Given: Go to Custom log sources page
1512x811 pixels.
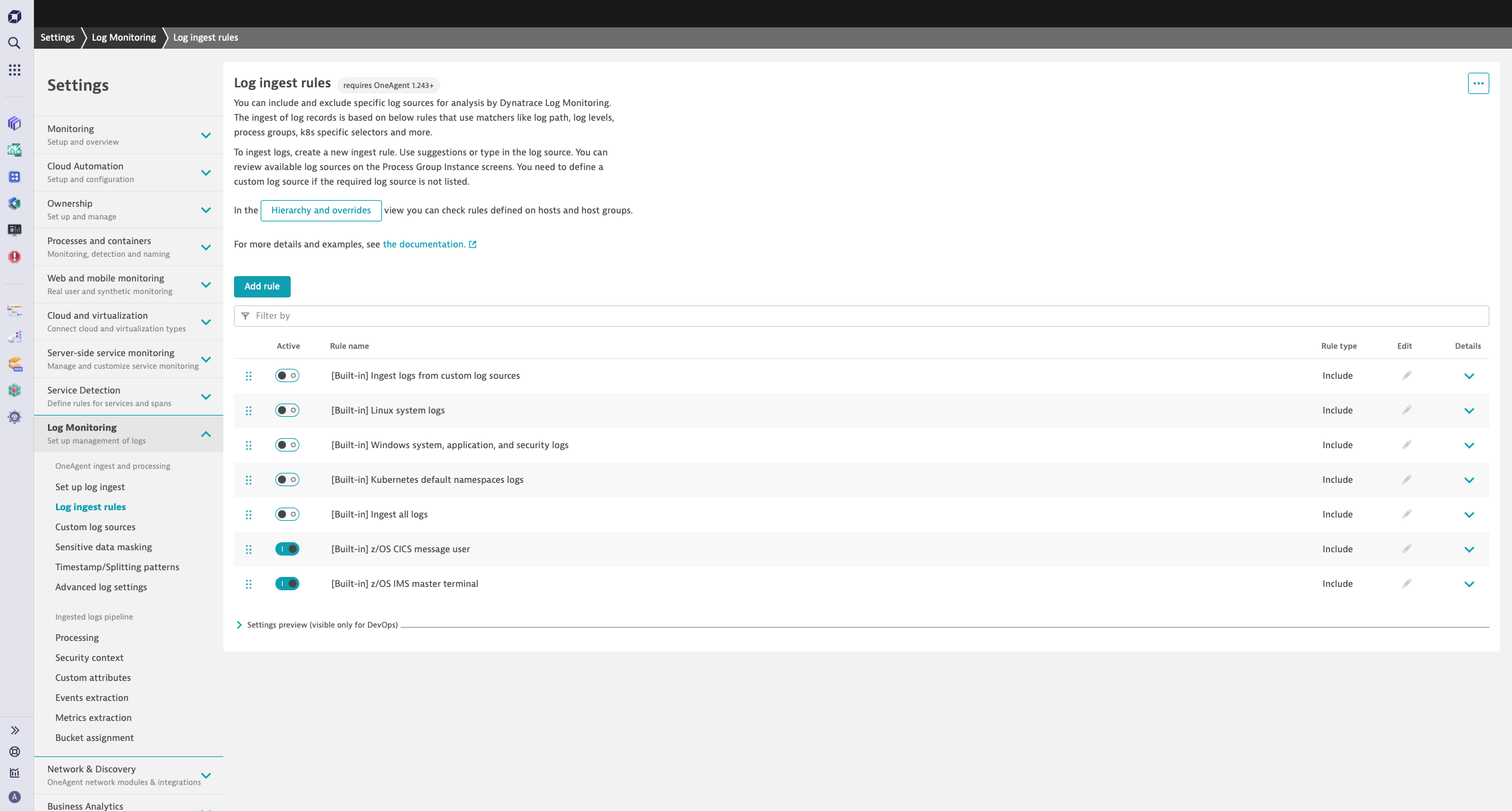Looking at the screenshot, I should pyautogui.click(x=95, y=527).
